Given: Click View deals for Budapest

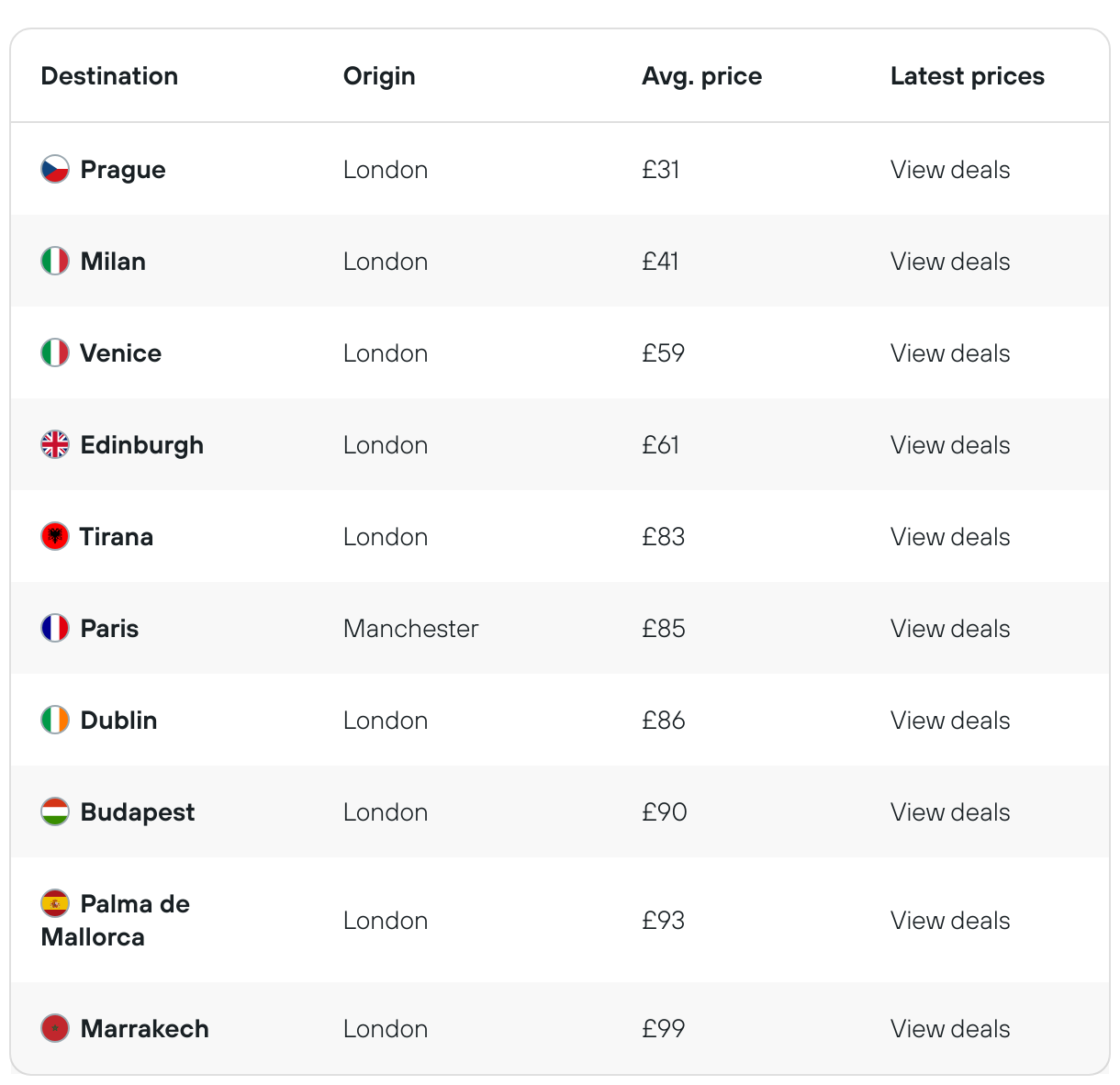Looking at the screenshot, I should [x=950, y=812].
